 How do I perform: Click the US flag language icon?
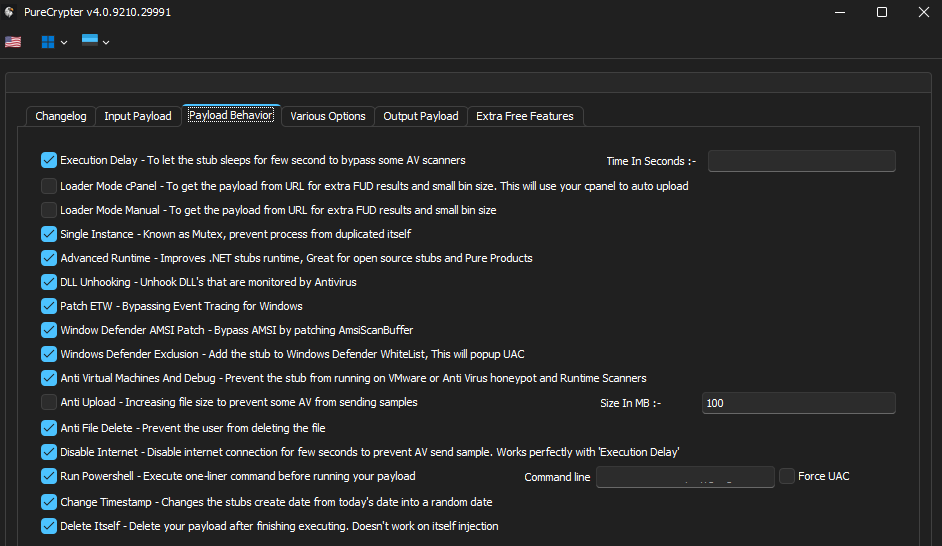click(x=13, y=42)
